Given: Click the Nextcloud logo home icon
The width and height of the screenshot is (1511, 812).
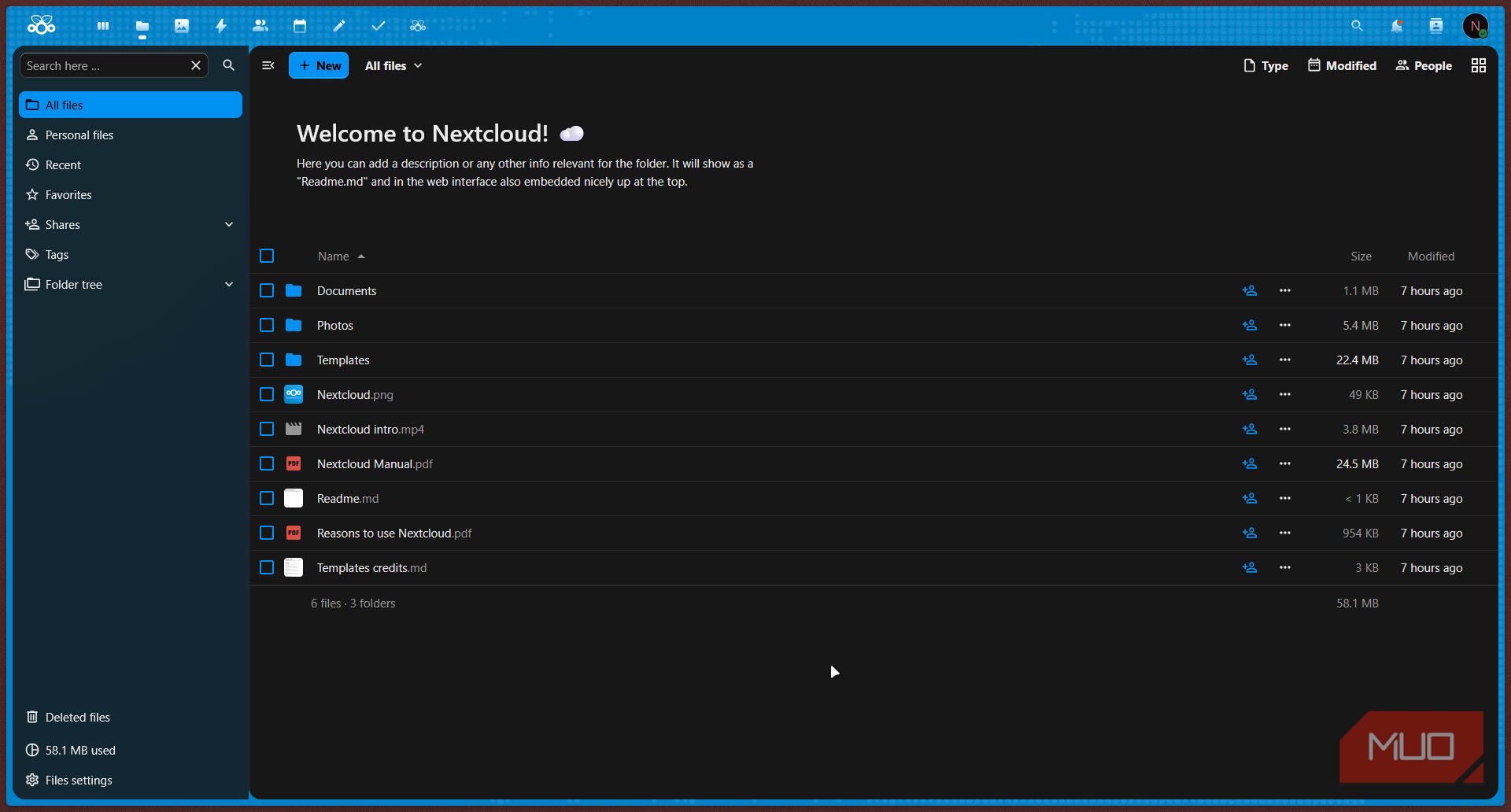Looking at the screenshot, I should point(42,25).
